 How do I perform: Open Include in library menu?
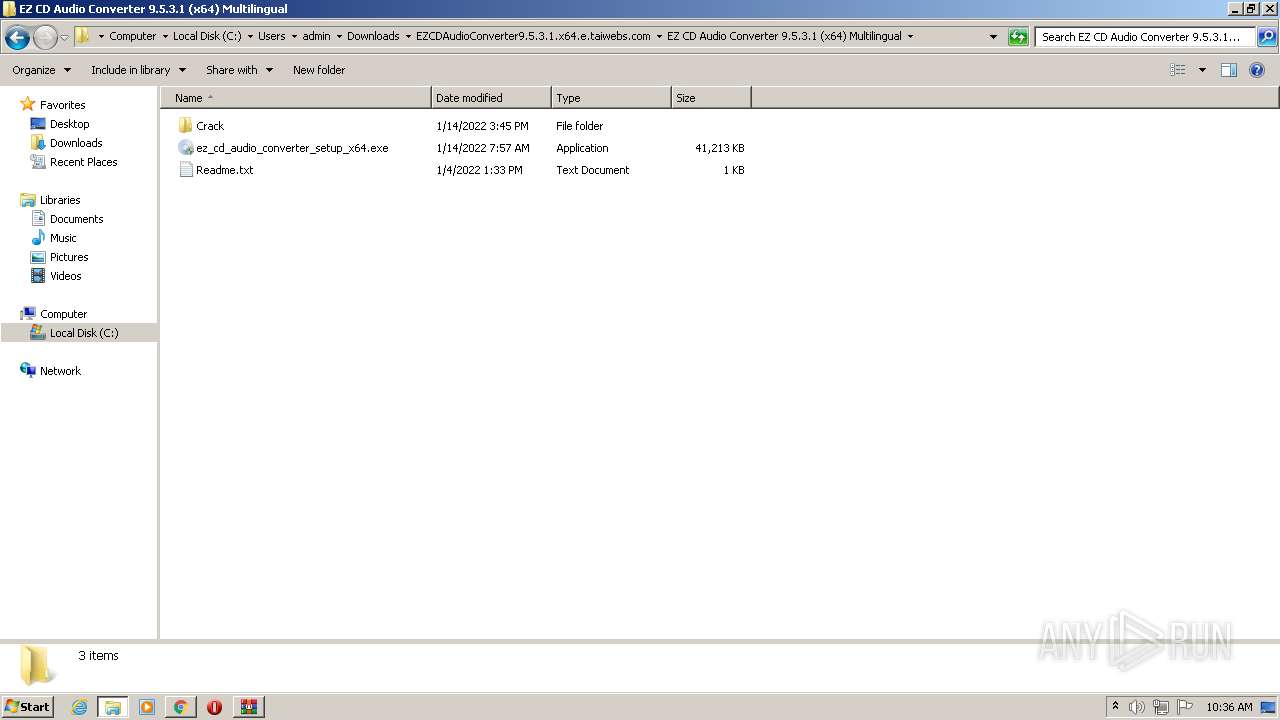(x=138, y=70)
